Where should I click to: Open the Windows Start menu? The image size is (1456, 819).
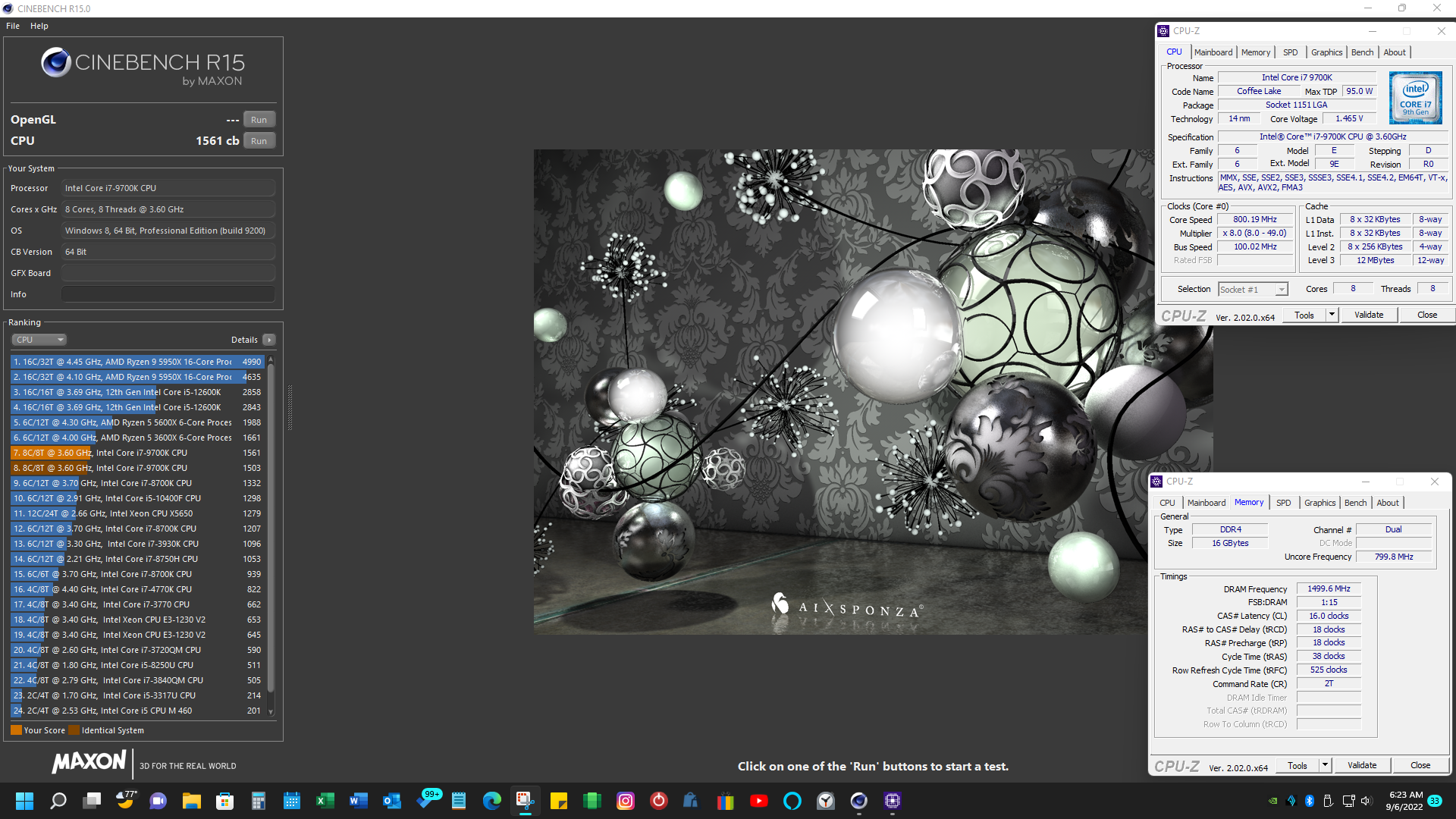click(24, 801)
